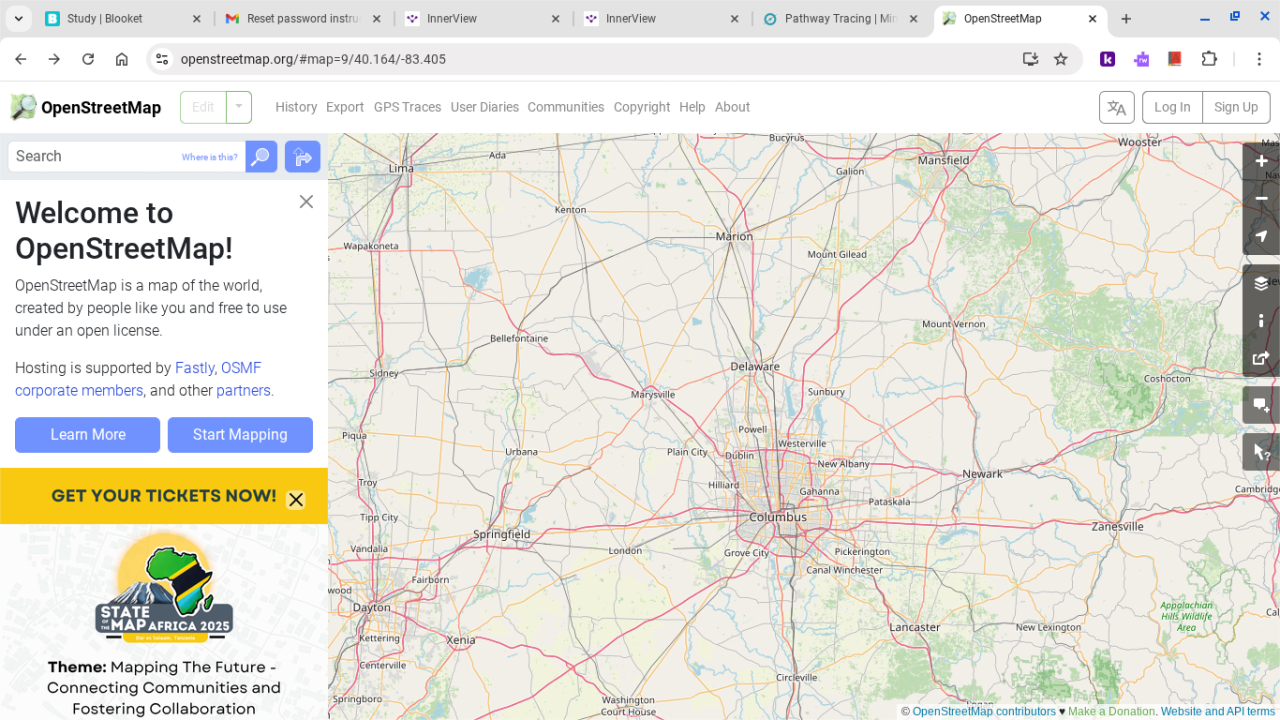The image size is (1280, 720).
Task: Zoom out on the map
Action: click(x=1261, y=199)
